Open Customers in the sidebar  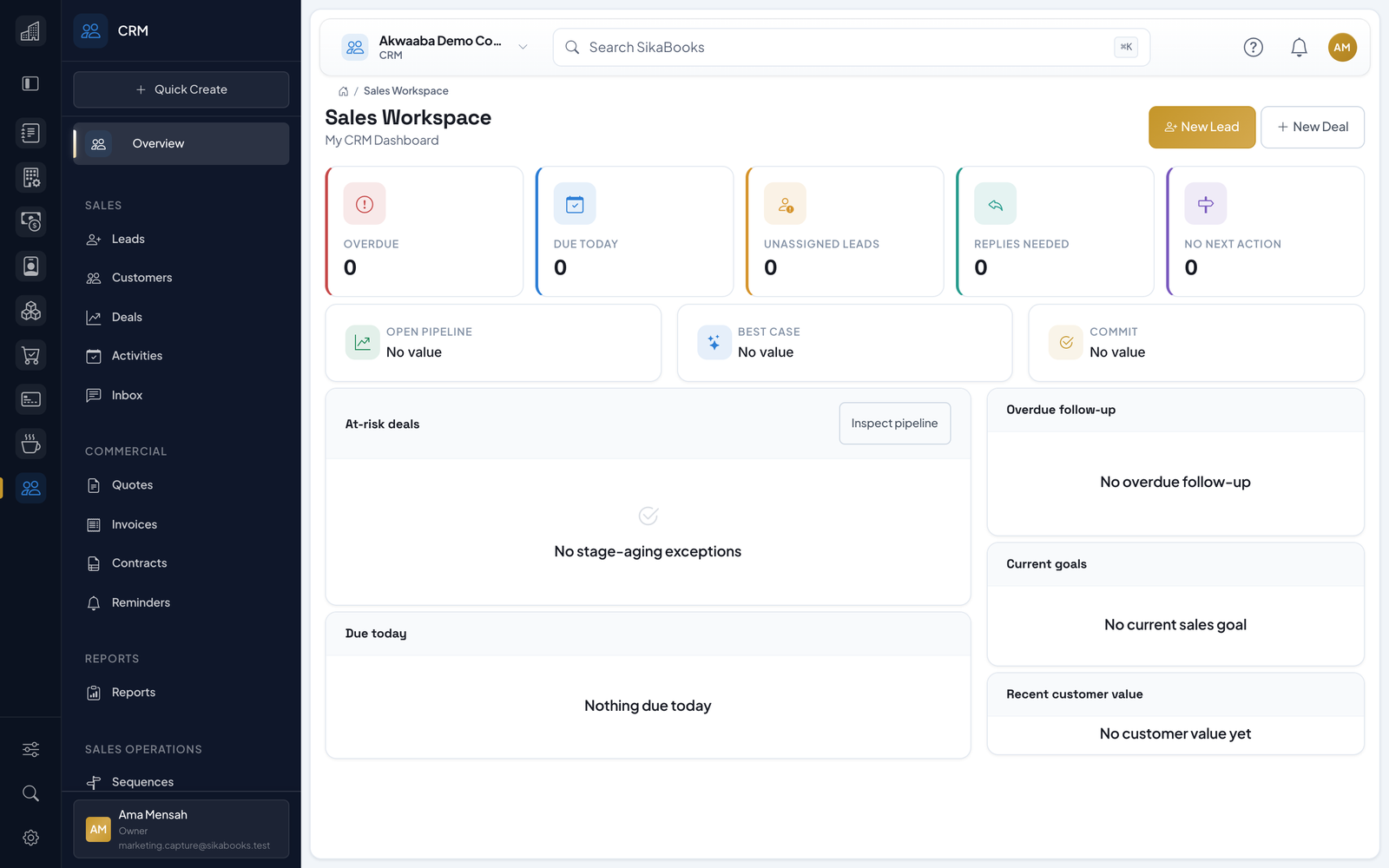tap(181, 278)
